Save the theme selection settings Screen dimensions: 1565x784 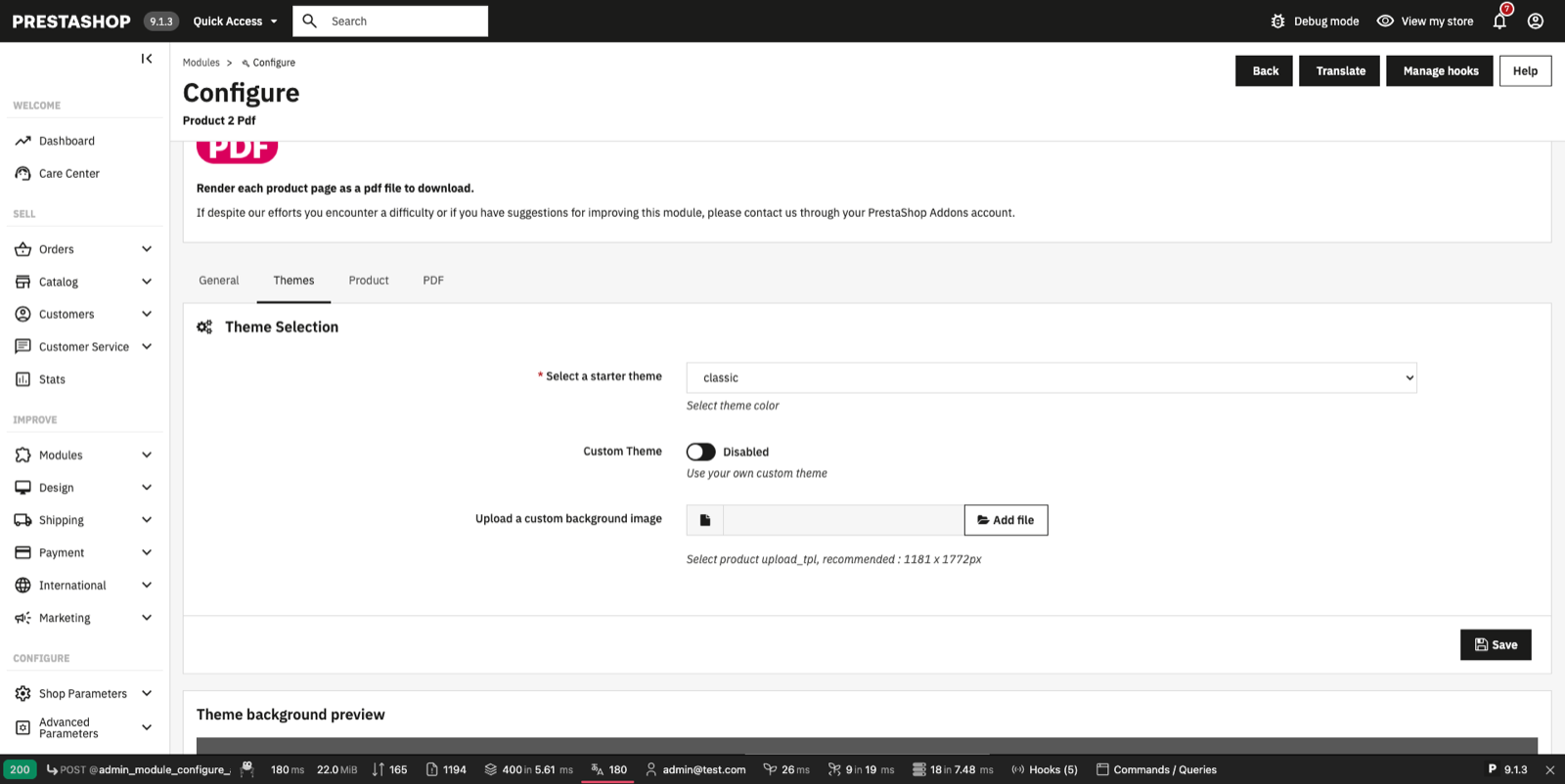1496,645
